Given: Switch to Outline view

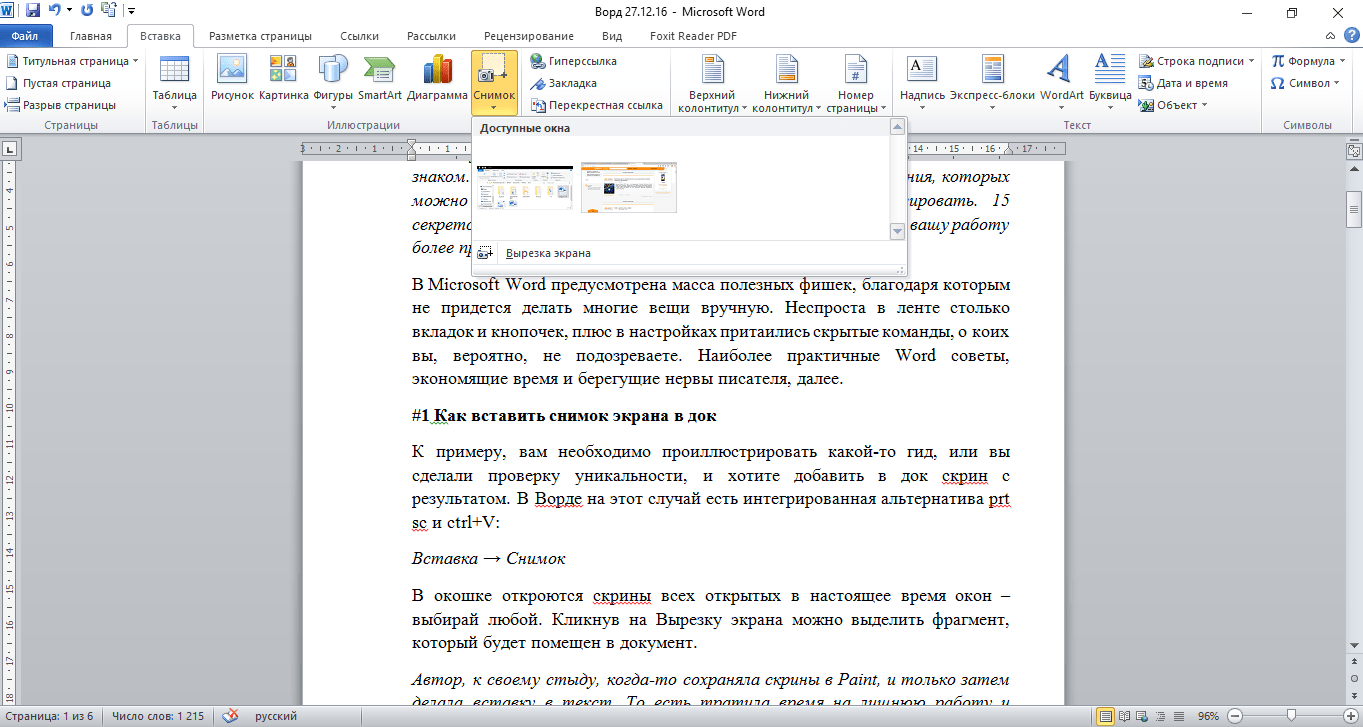Looking at the screenshot, I should pyautogui.click(x=1160, y=716).
